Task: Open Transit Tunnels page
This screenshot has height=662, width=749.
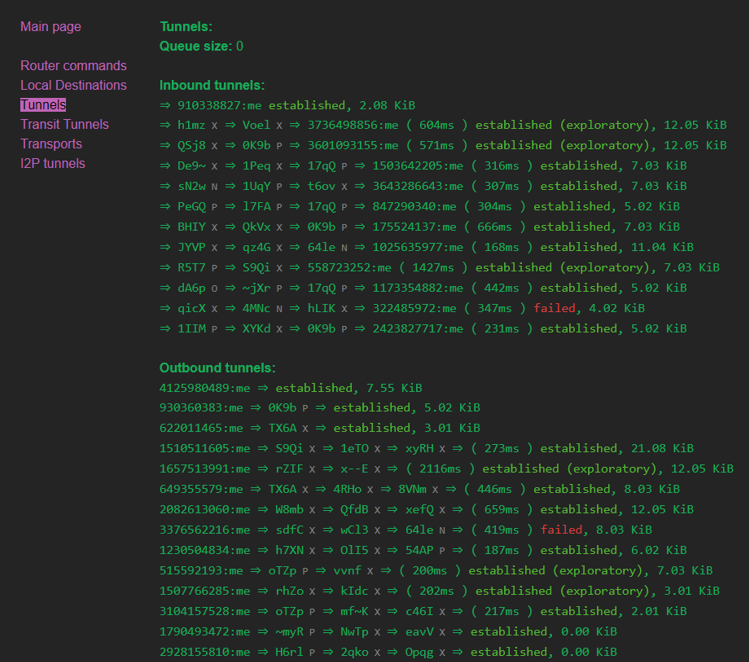Action: click(x=64, y=125)
